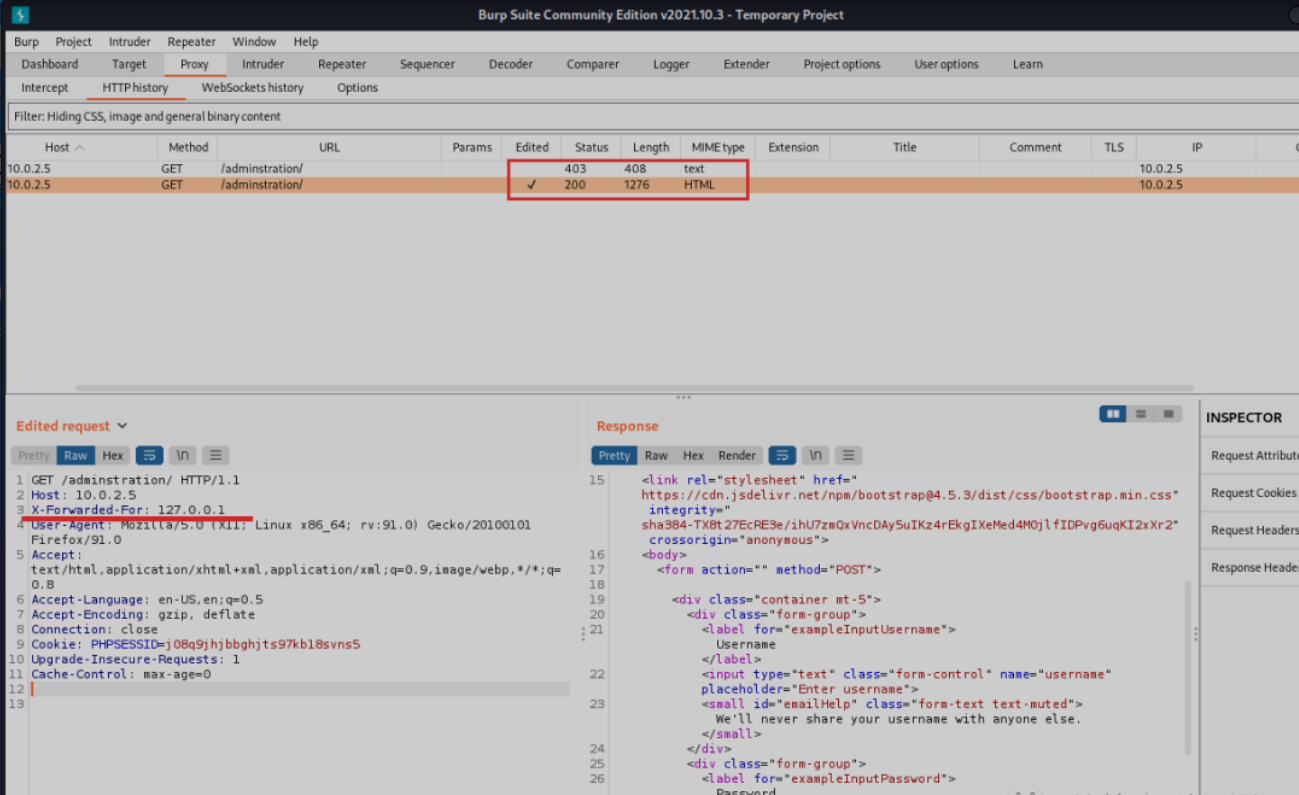Viewport: 1299px width, 795px height.
Task: Open the Learn tab
Action: pos(1027,64)
